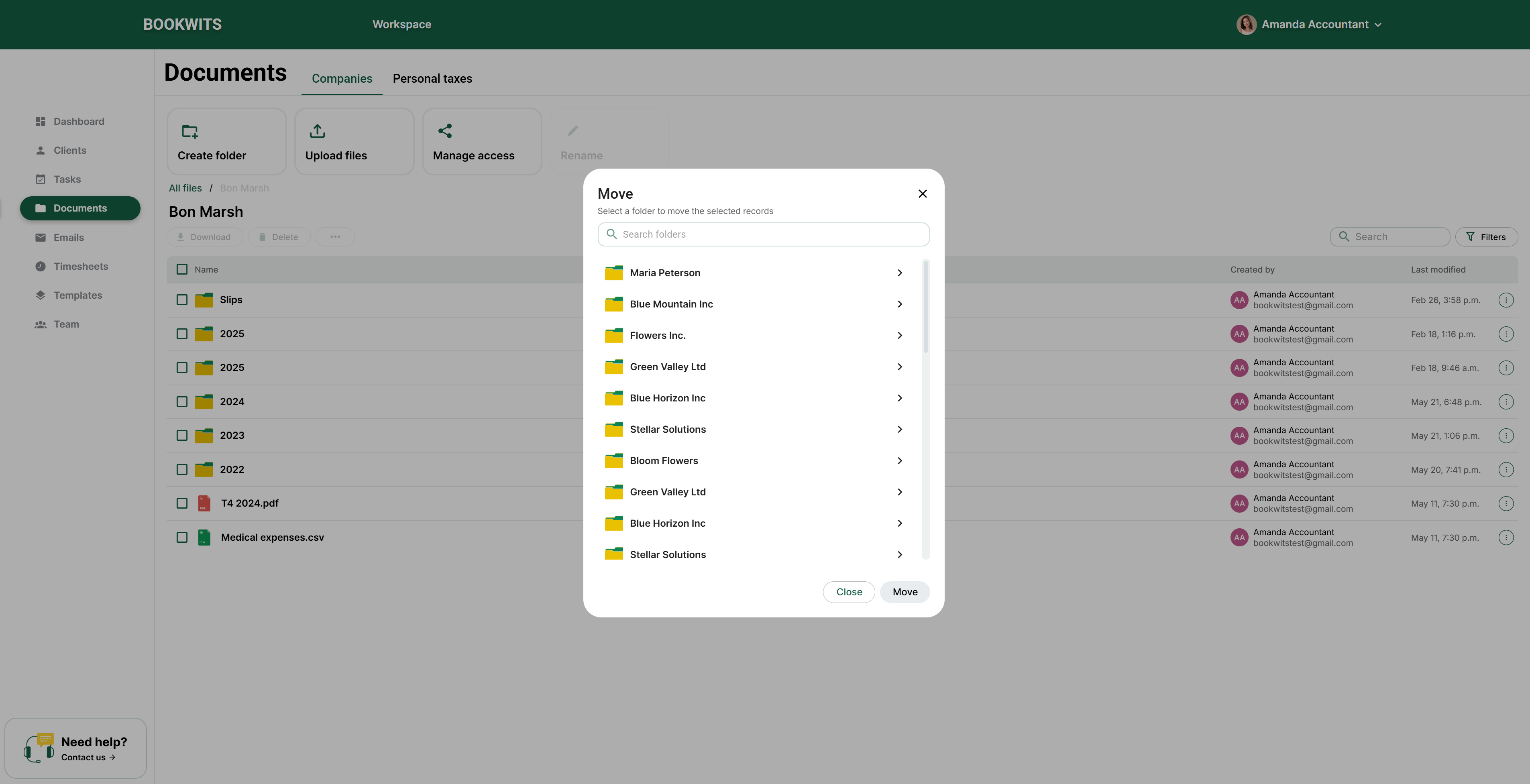Switch to the Personal taxes tab
1530x784 pixels.
(x=432, y=78)
